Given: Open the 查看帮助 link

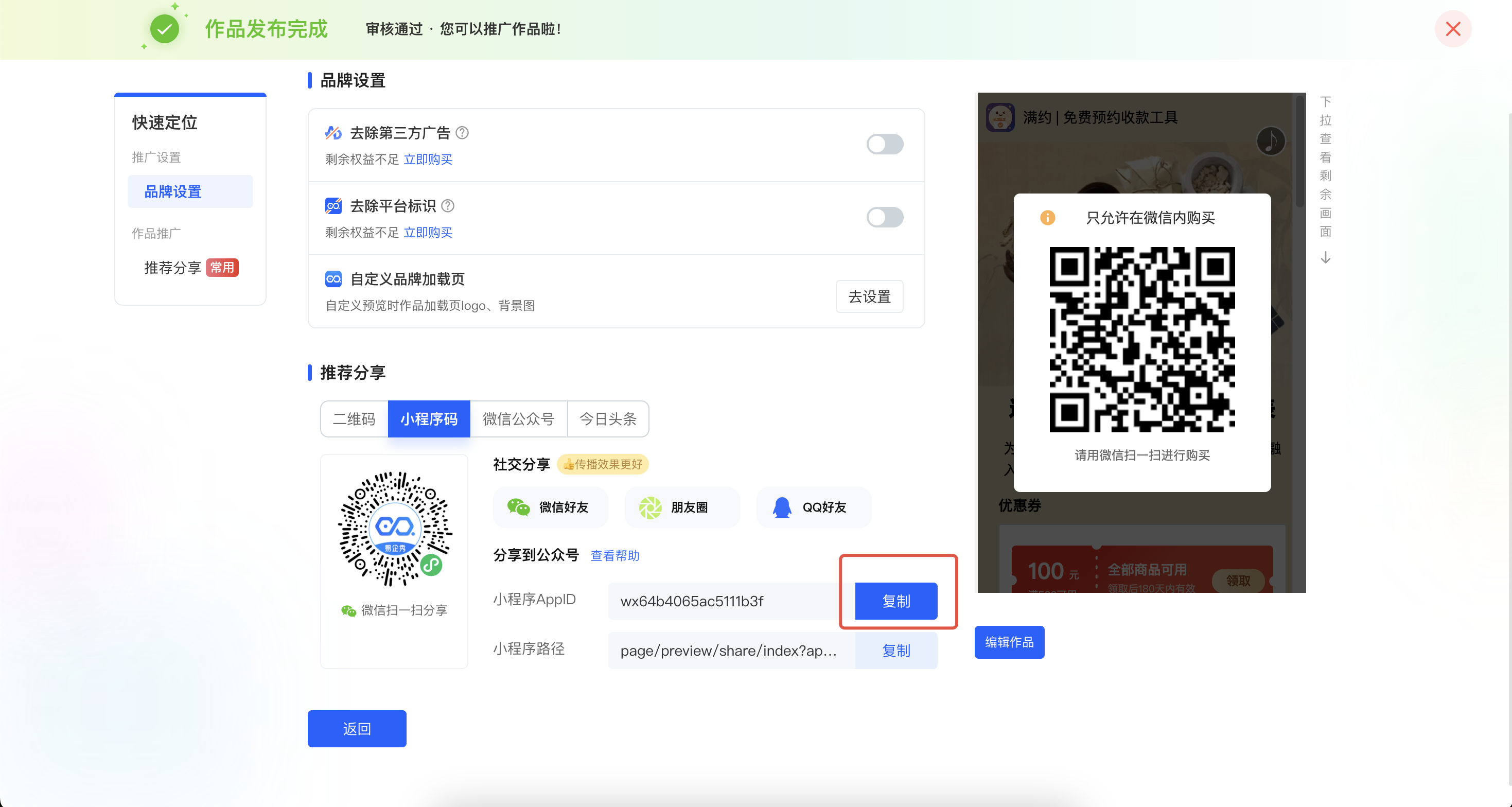Looking at the screenshot, I should [x=614, y=555].
